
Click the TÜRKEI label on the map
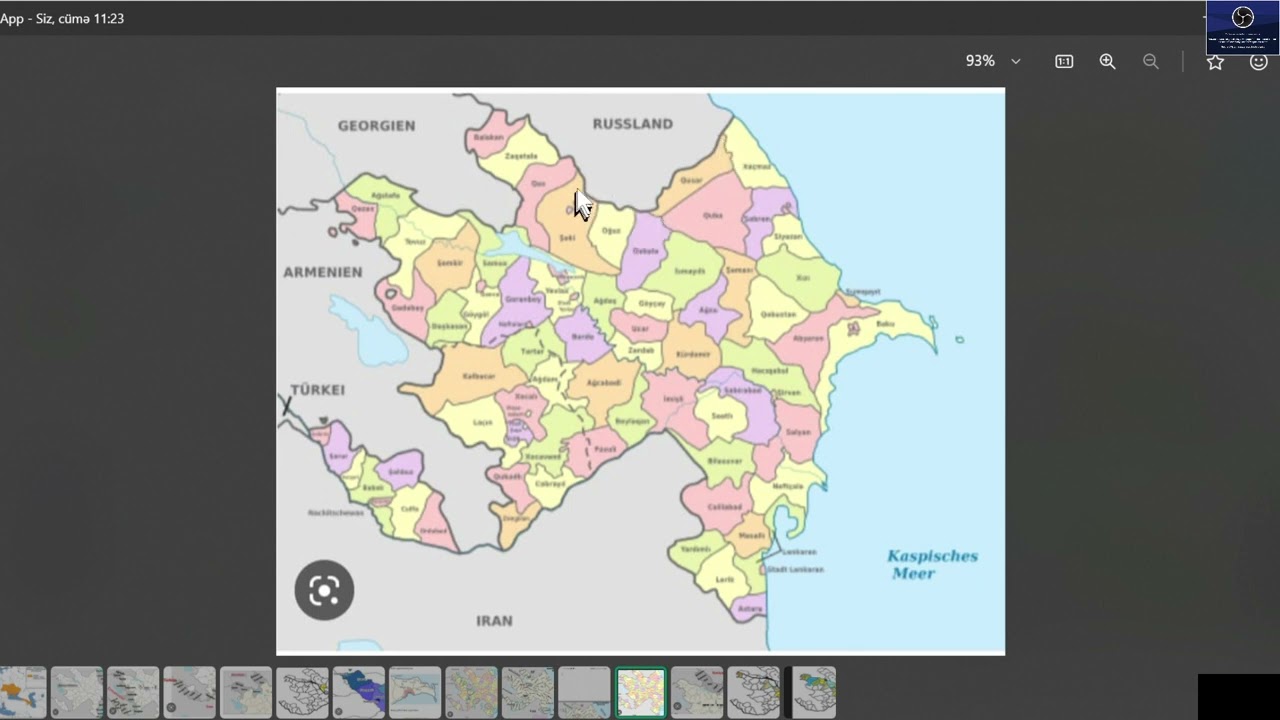(318, 390)
